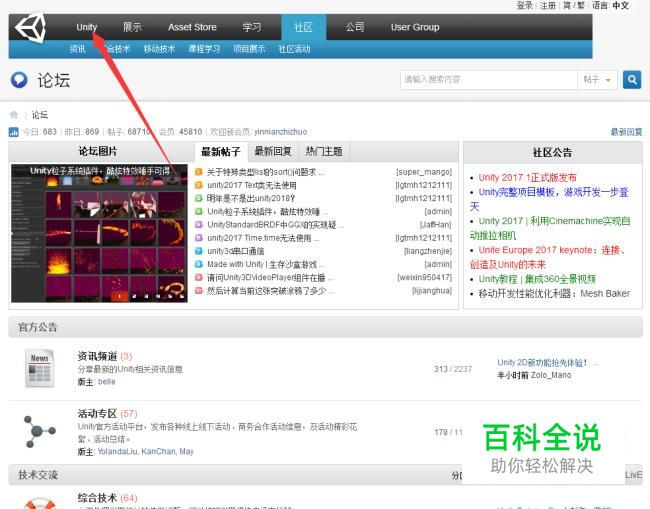This screenshot has width=650, height=509.
Task: Open moderator belle profile
Action: click(x=107, y=382)
